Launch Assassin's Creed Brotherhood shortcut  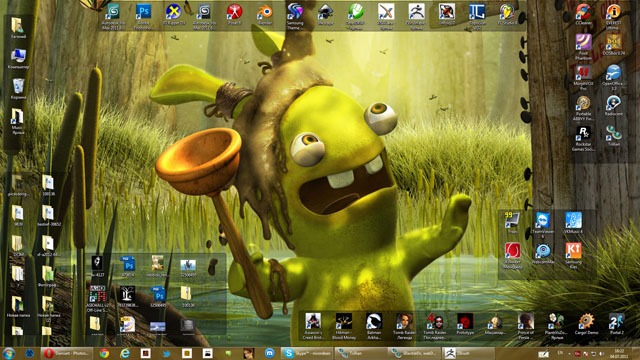[x=313, y=326]
